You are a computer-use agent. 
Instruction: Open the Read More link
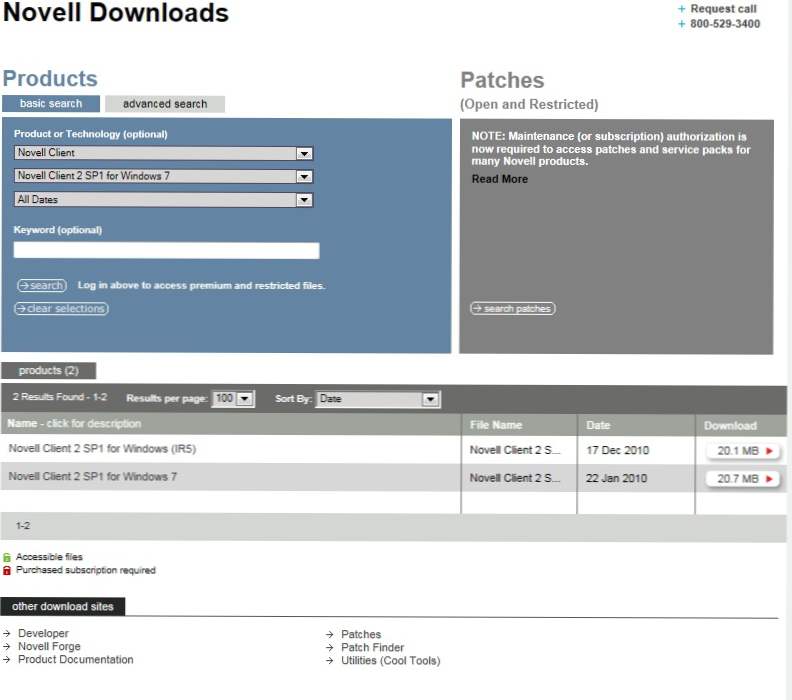coord(500,179)
